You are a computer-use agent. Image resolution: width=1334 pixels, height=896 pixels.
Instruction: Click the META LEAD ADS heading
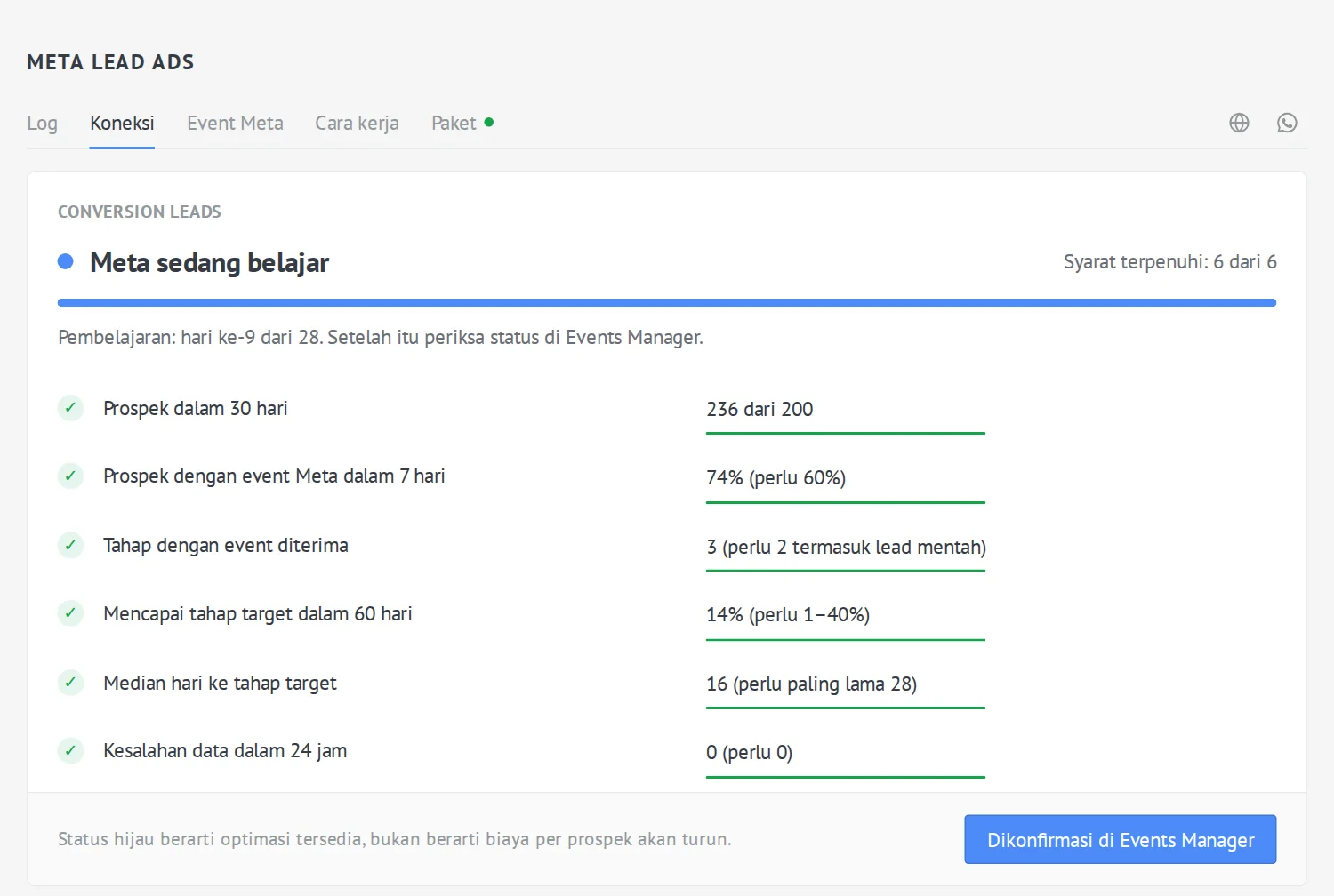110,62
